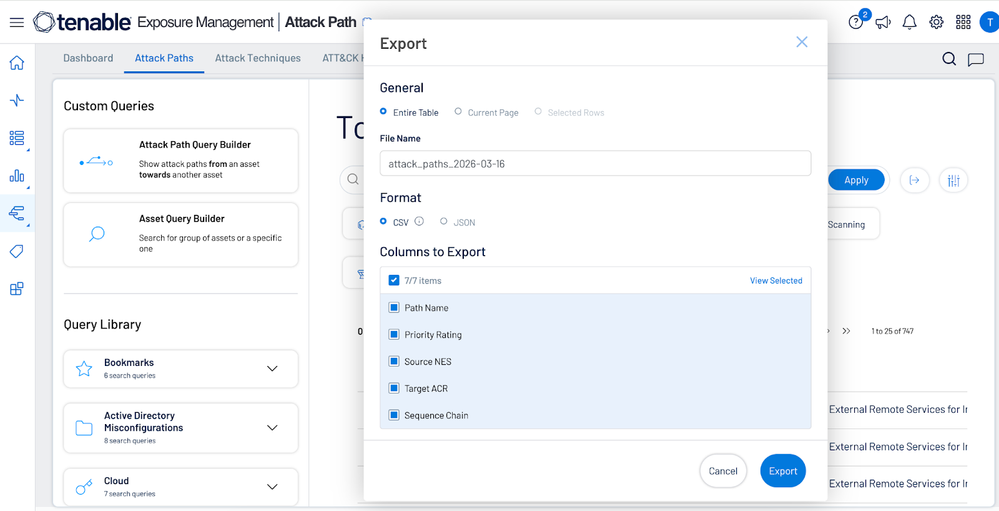Open the attack path sidebar icon

point(17,213)
